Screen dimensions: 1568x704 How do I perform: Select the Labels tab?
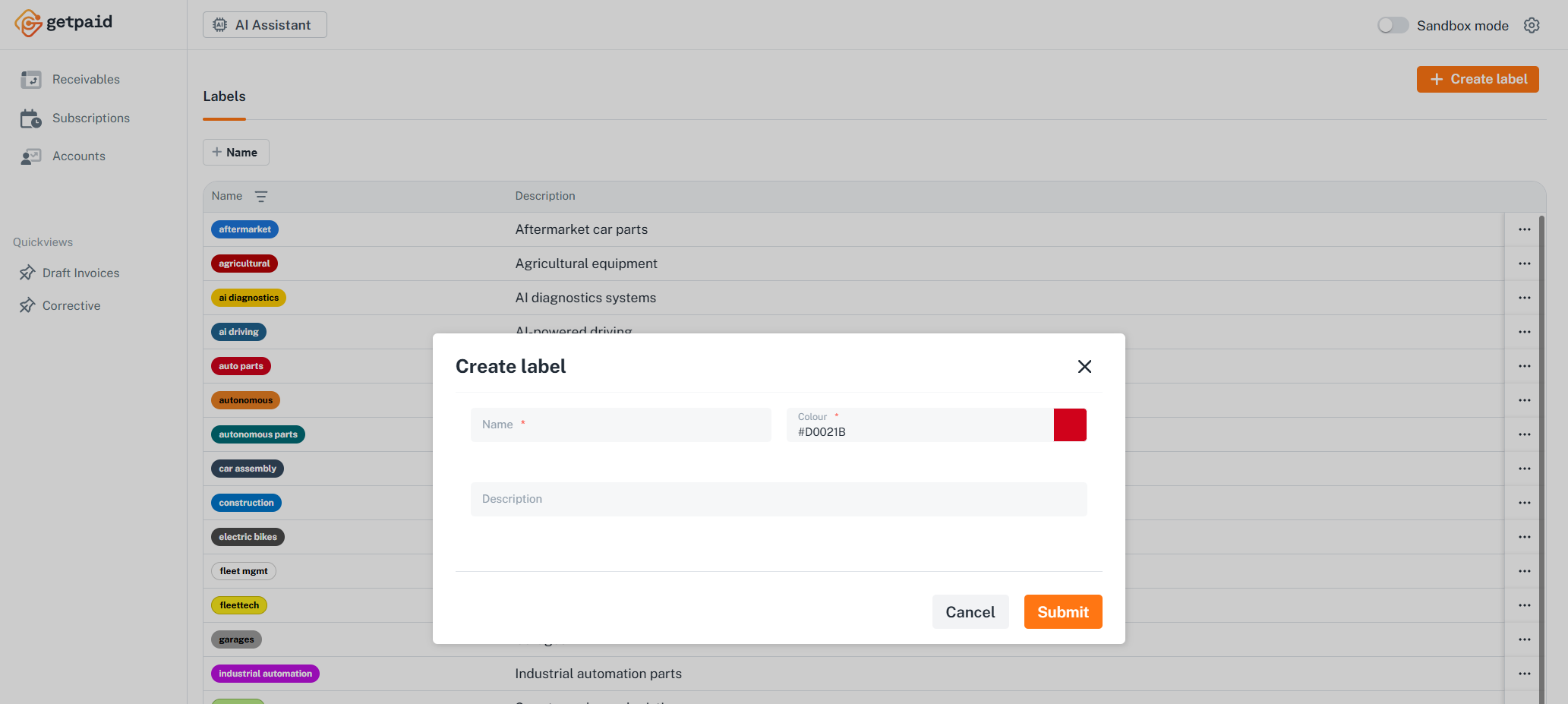click(x=224, y=96)
